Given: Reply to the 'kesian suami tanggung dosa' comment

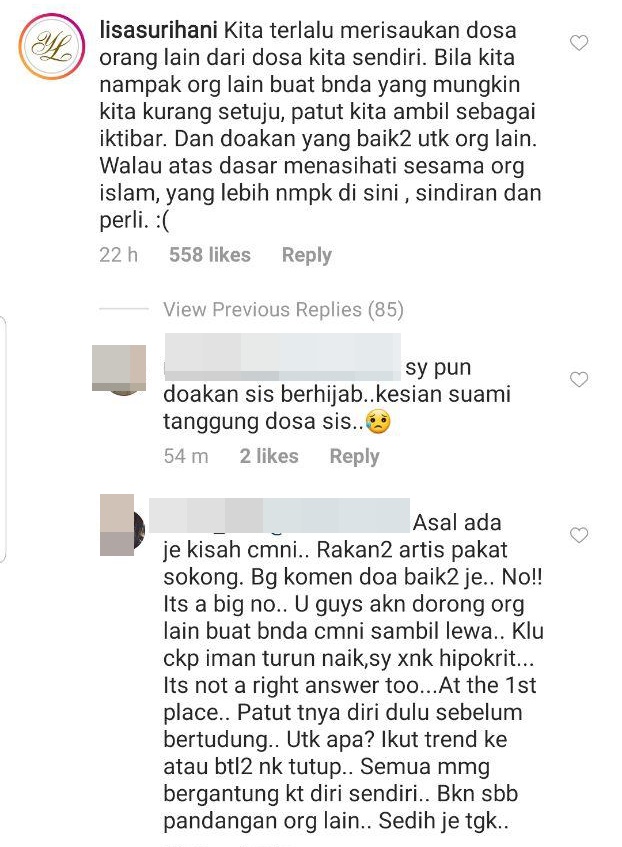Looking at the screenshot, I should pos(355,456).
